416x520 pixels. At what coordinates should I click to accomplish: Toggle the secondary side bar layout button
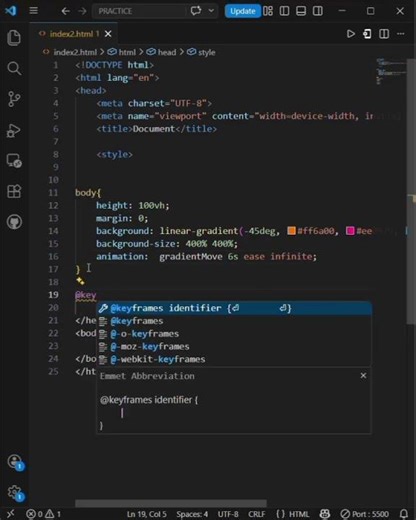pos(318,11)
